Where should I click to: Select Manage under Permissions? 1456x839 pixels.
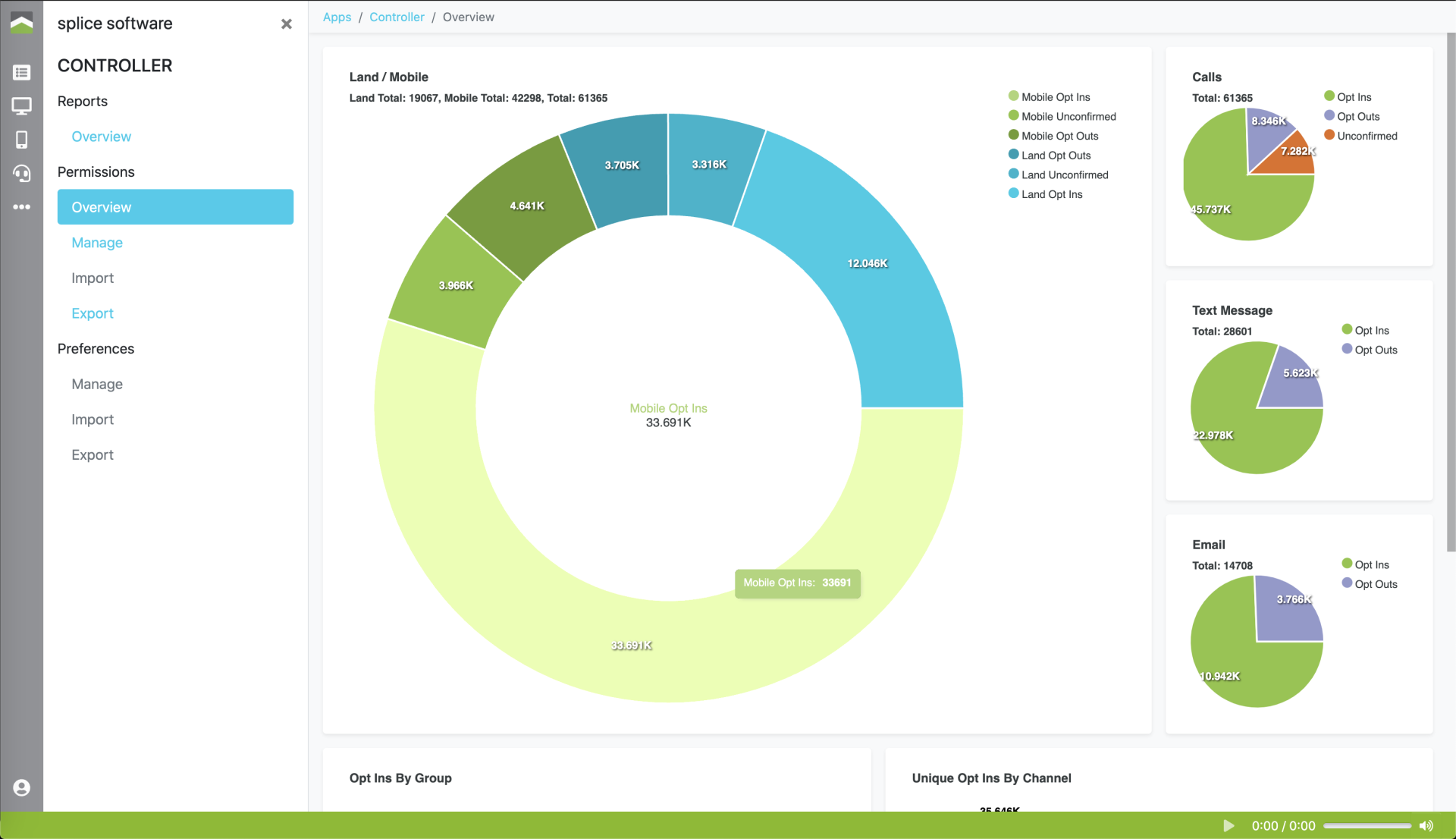(96, 243)
